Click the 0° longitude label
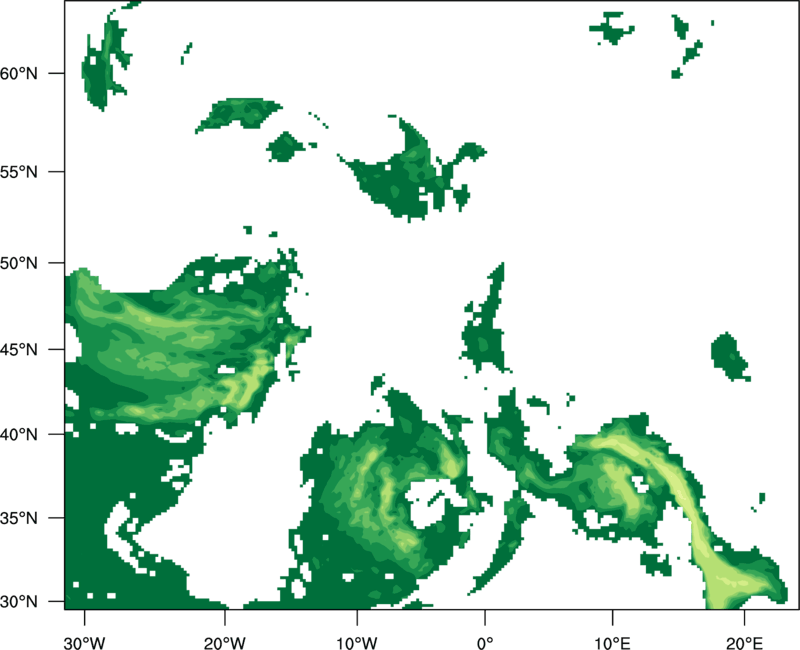800x650 pixels. [485, 643]
